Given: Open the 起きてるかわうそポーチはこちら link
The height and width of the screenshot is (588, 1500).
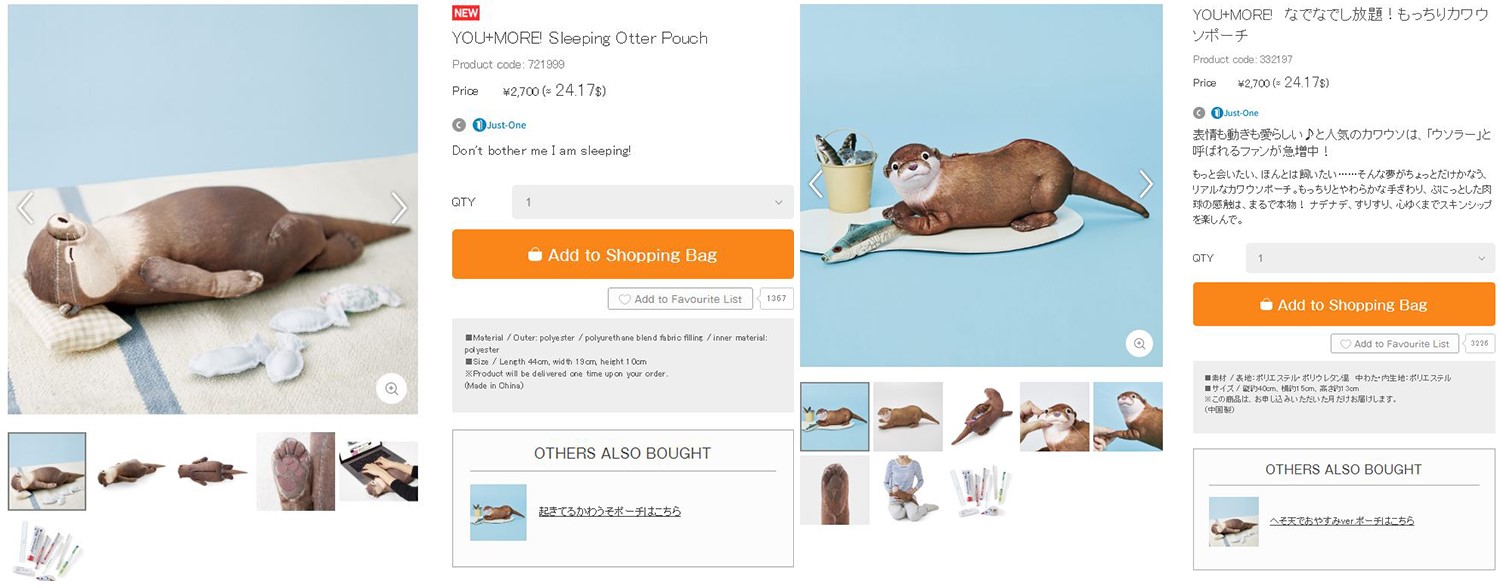Looking at the screenshot, I should tap(609, 511).
